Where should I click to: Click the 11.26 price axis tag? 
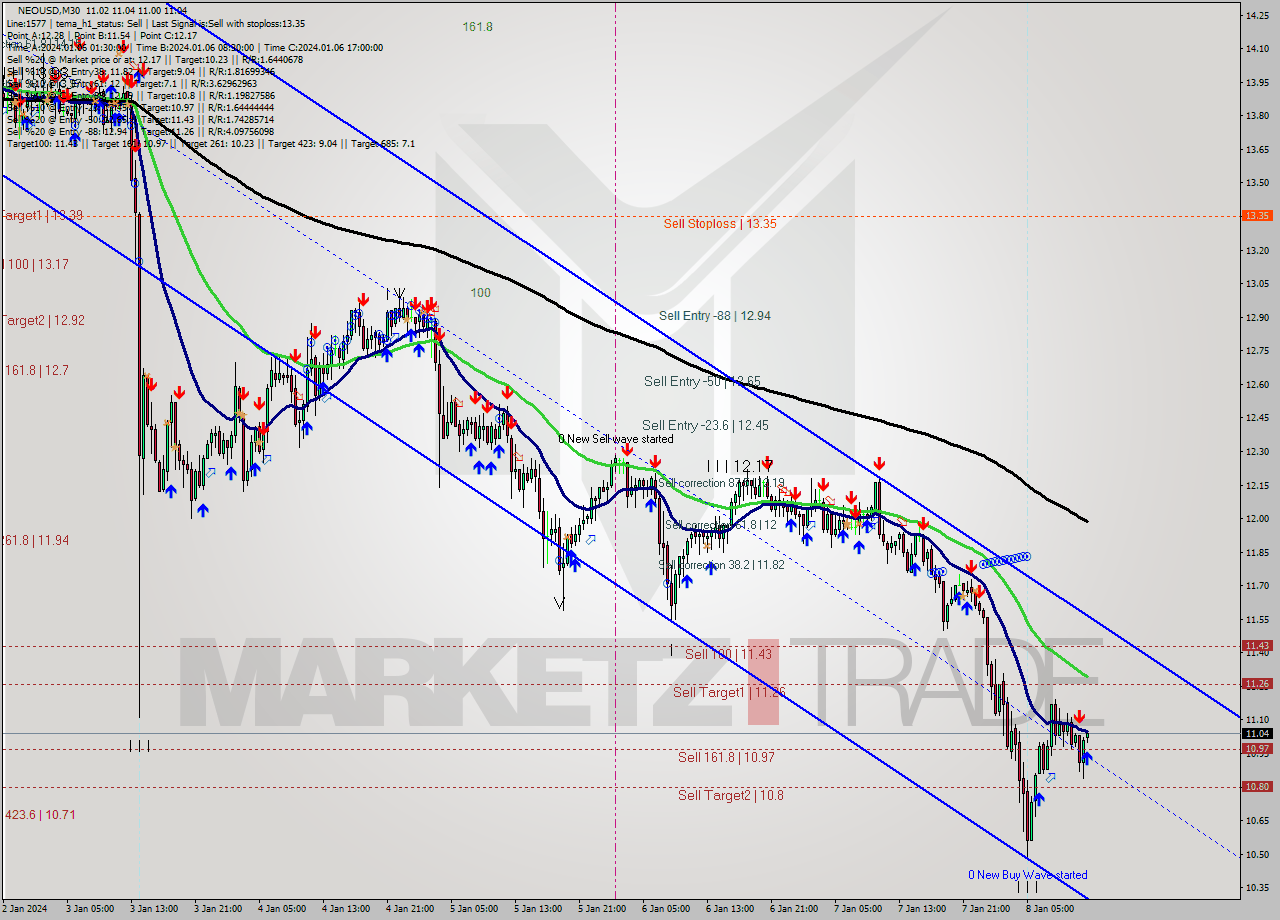1256,684
